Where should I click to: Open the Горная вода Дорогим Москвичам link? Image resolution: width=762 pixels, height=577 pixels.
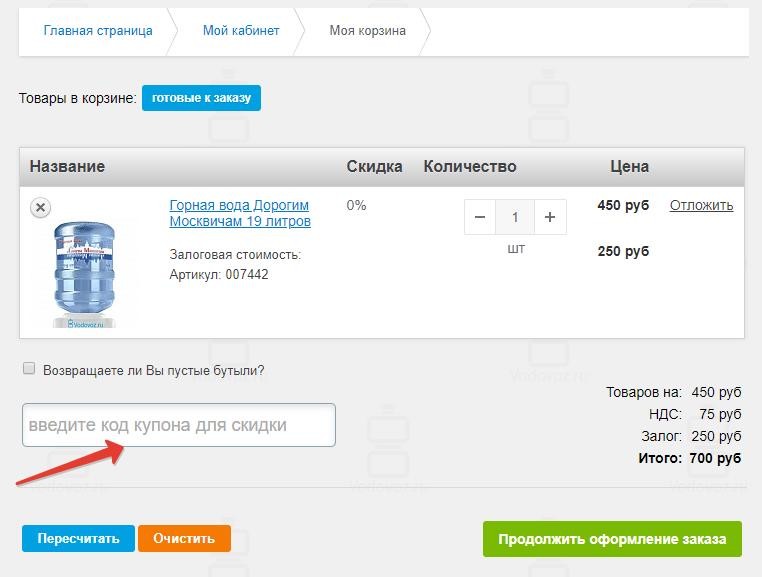(240, 213)
